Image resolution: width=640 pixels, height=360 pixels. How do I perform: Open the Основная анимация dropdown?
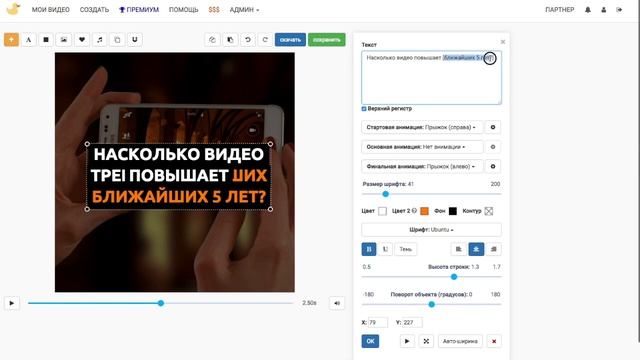[x=422, y=147]
